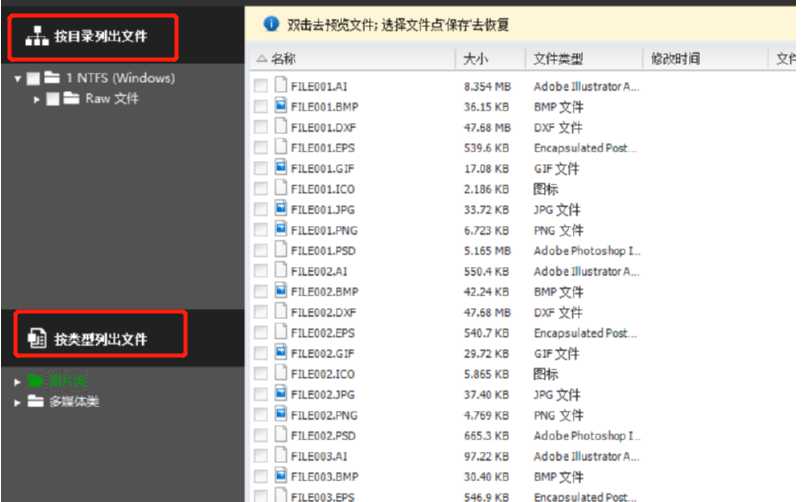Enable the 1 NTFS (Windows) tree checkbox
Viewport: 809px width, 502px height.
point(34,78)
